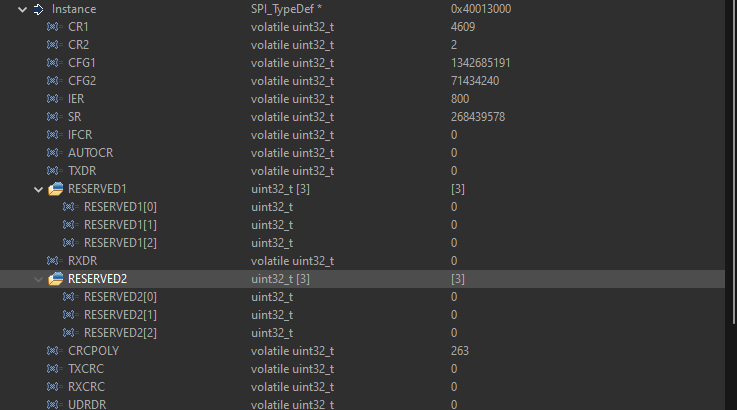
Task: Click the SR variable icon
Action: [53, 117]
